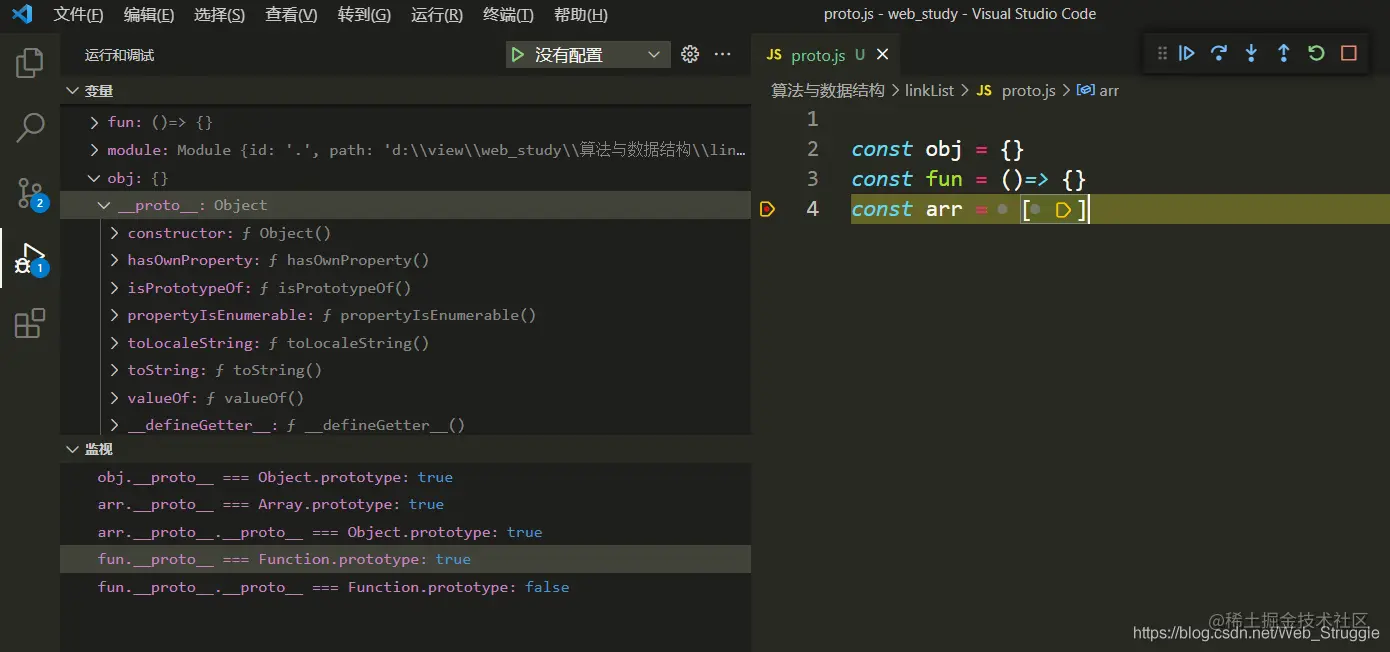Open the 选择(S) menu
1390x652 pixels.
click(219, 15)
